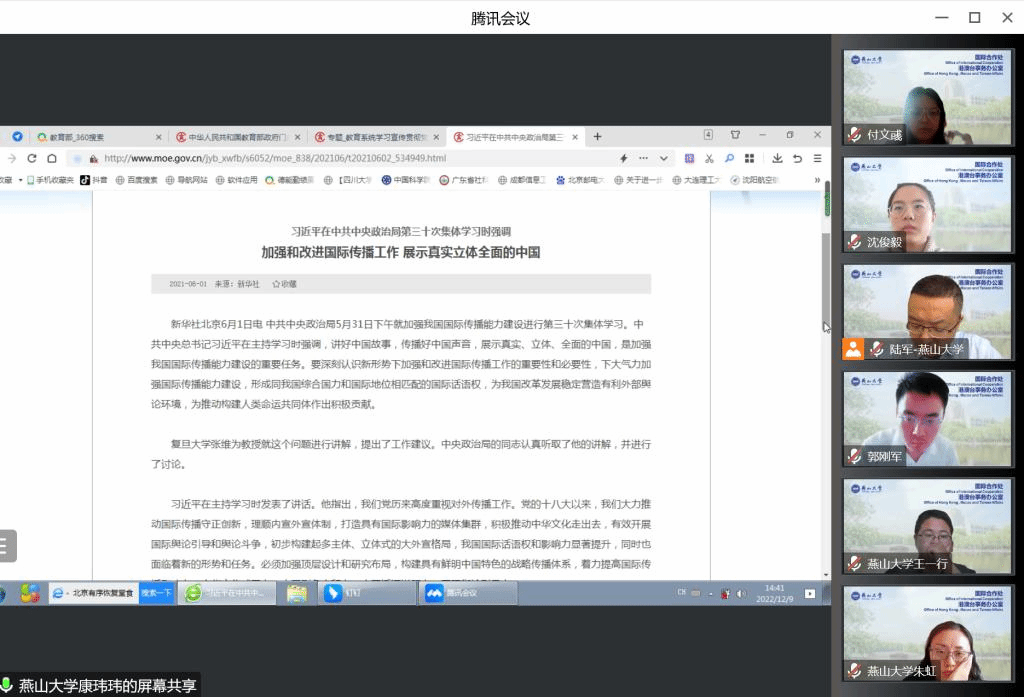Click the tab counter icon showing 4
Screen dimensions: 1024x697
click(x=708, y=135)
